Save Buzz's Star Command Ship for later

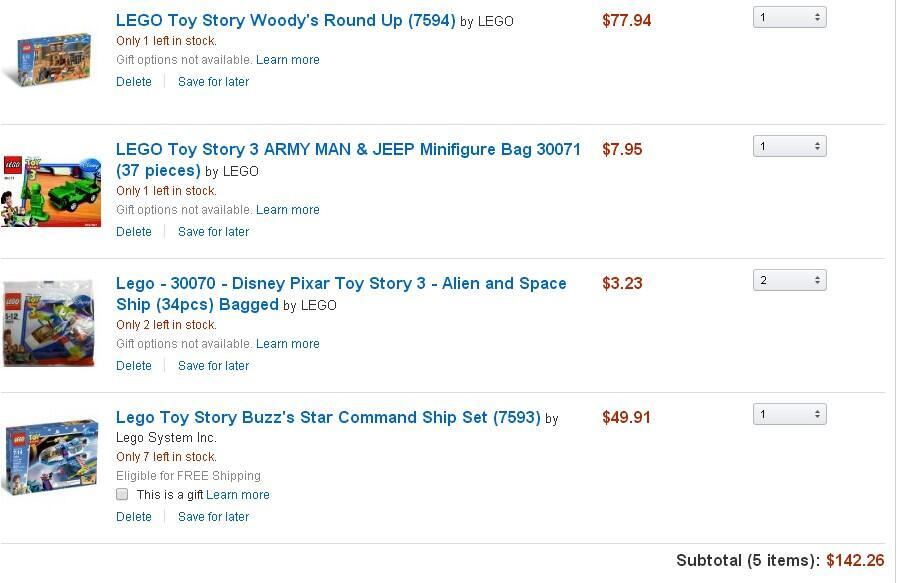pos(213,517)
